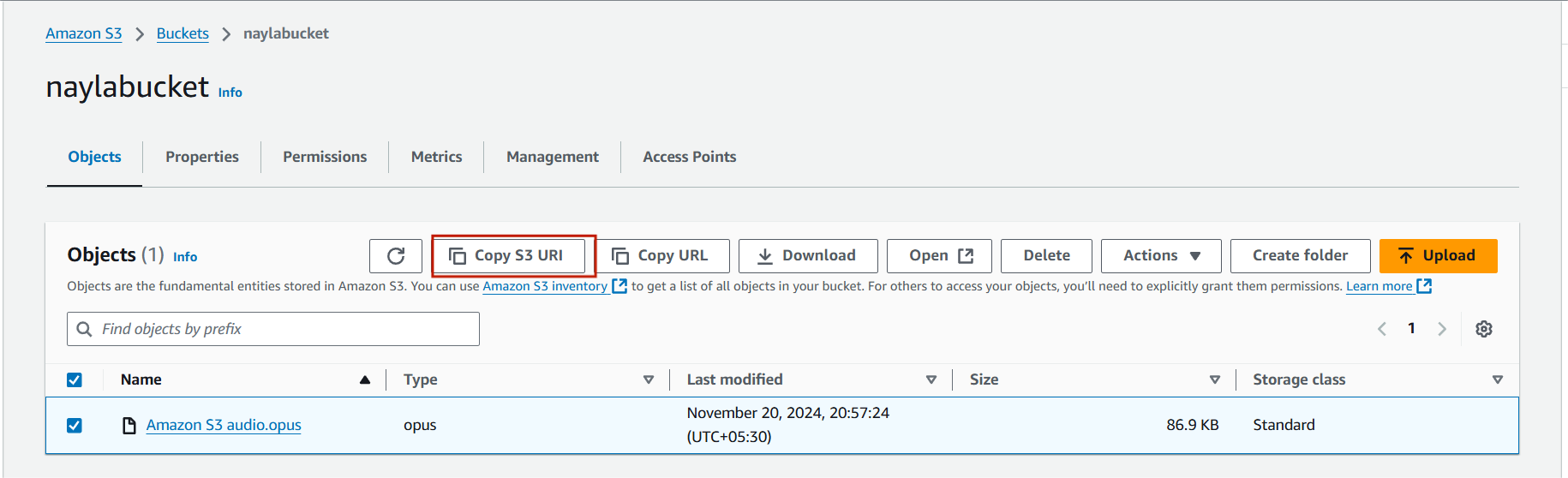This screenshot has width=1568, height=478.
Task: Open the Amazon S3 breadcrumb link
Action: pyautogui.click(x=84, y=34)
